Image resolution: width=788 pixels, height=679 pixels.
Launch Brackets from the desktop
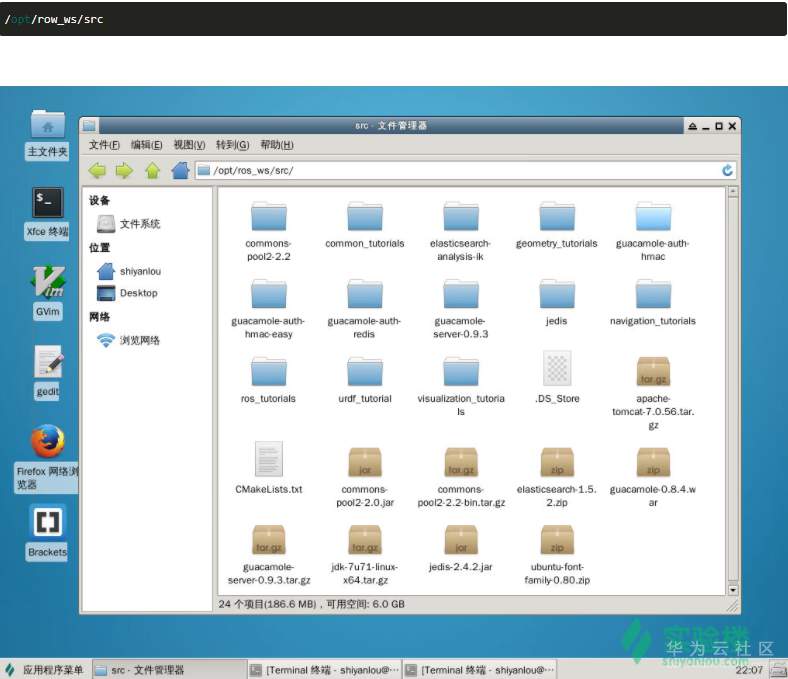47,533
